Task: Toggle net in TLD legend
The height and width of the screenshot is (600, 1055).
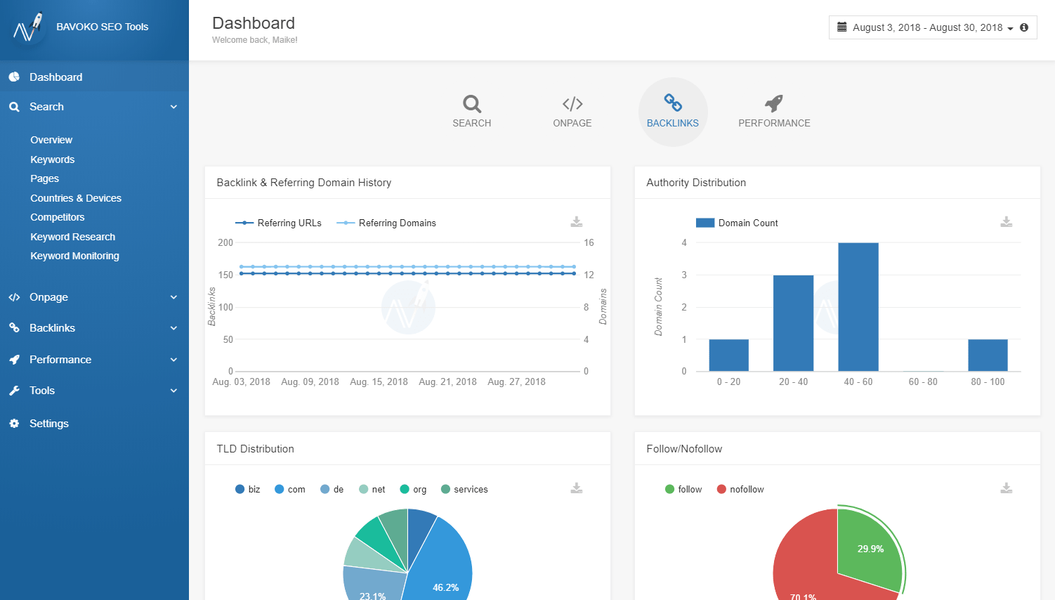Action: (372, 489)
